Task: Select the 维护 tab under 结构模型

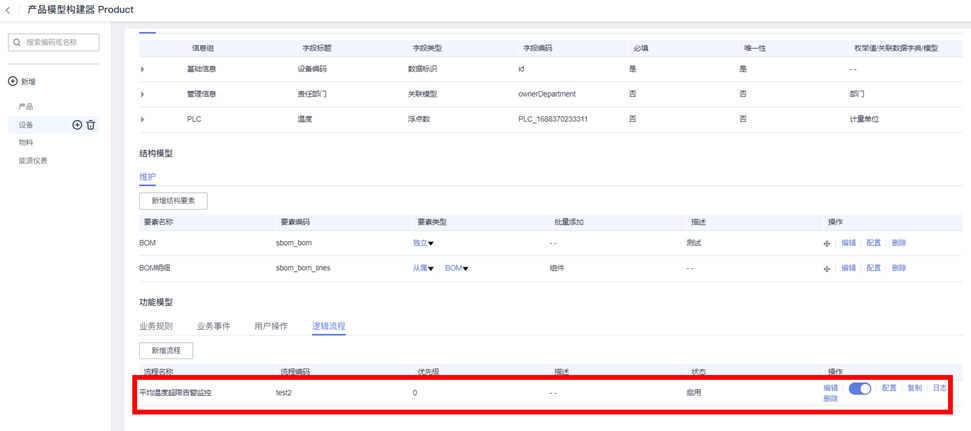Action: click(147, 176)
